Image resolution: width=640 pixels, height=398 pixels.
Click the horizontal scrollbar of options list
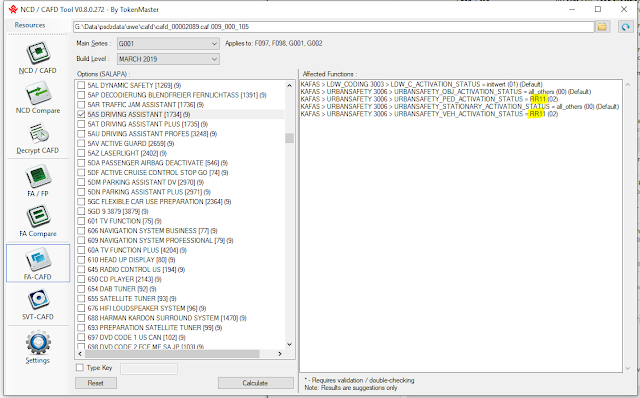click(180, 354)
